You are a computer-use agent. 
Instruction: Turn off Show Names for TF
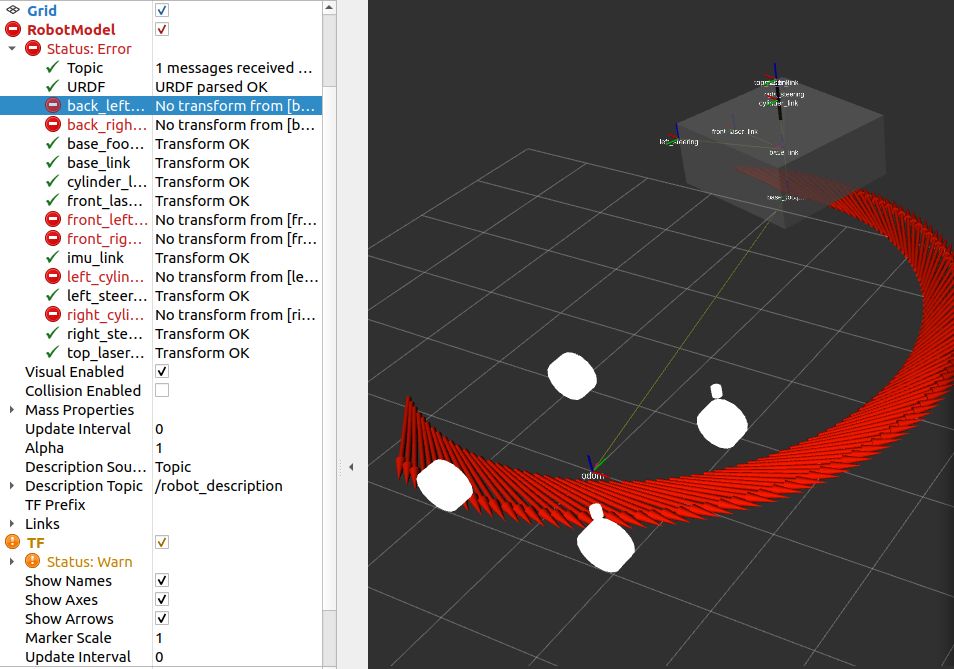point(162,580)
